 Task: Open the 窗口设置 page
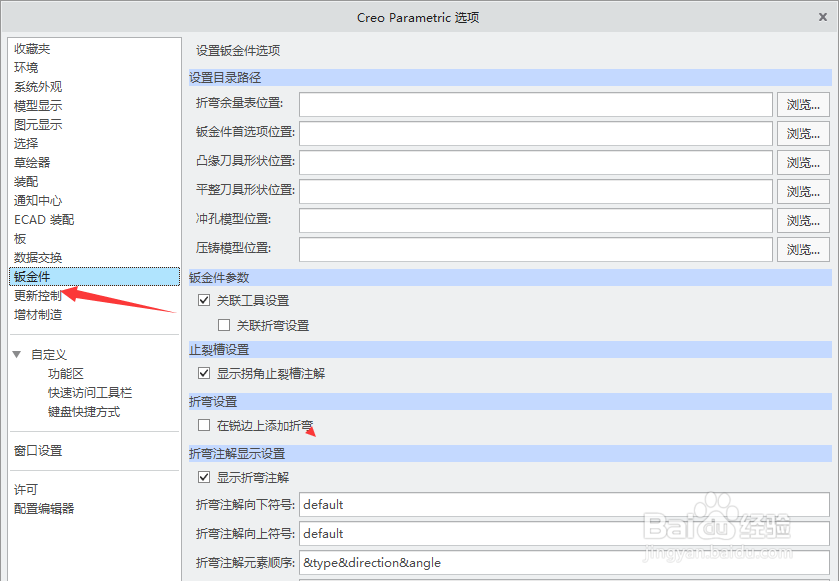click(x=38, y=450)
